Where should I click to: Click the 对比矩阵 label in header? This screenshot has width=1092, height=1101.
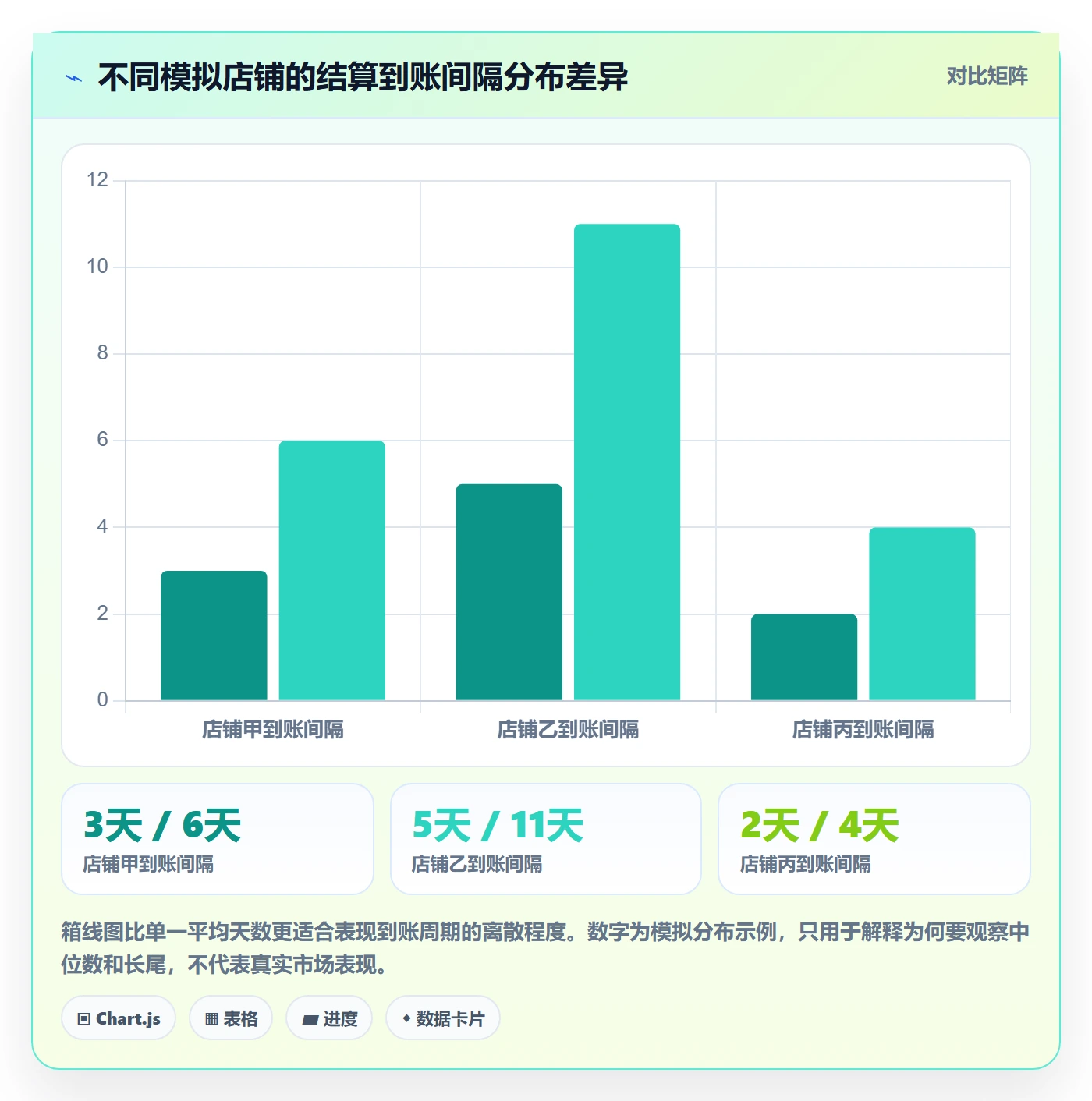pos(987,76)
